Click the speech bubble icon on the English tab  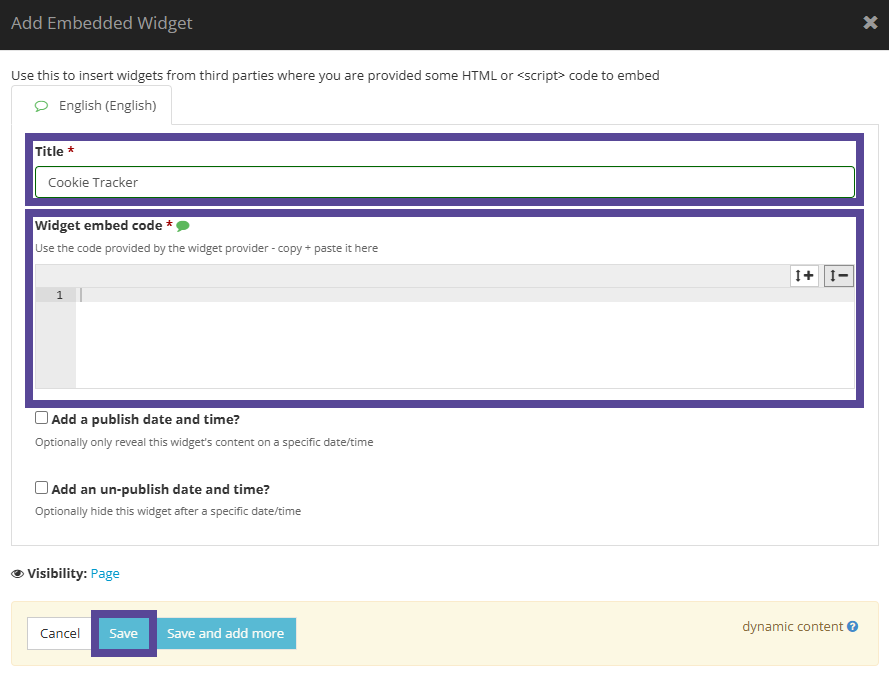click(x=41, y=104)
